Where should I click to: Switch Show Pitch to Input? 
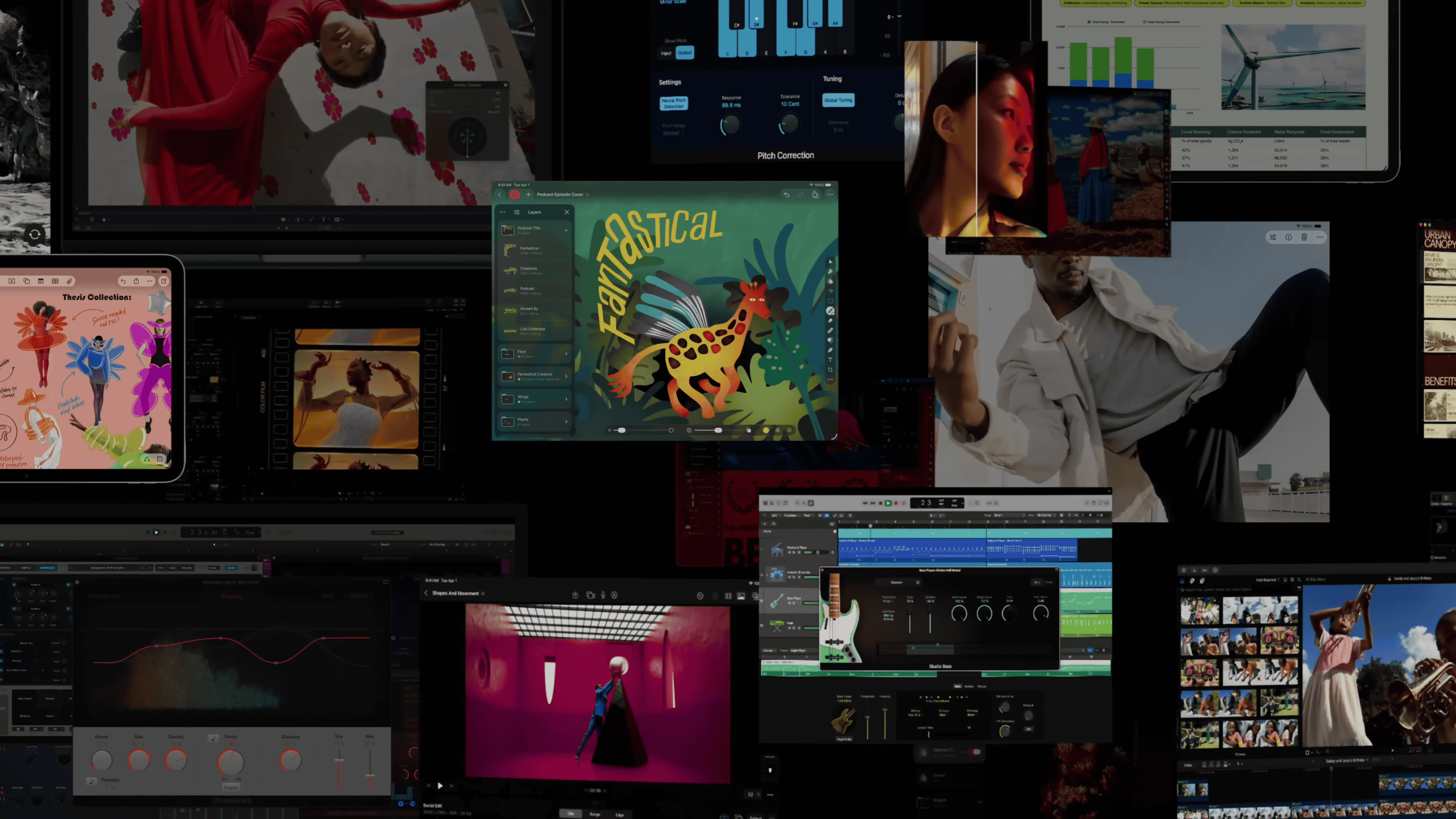(x=666, y=53)
